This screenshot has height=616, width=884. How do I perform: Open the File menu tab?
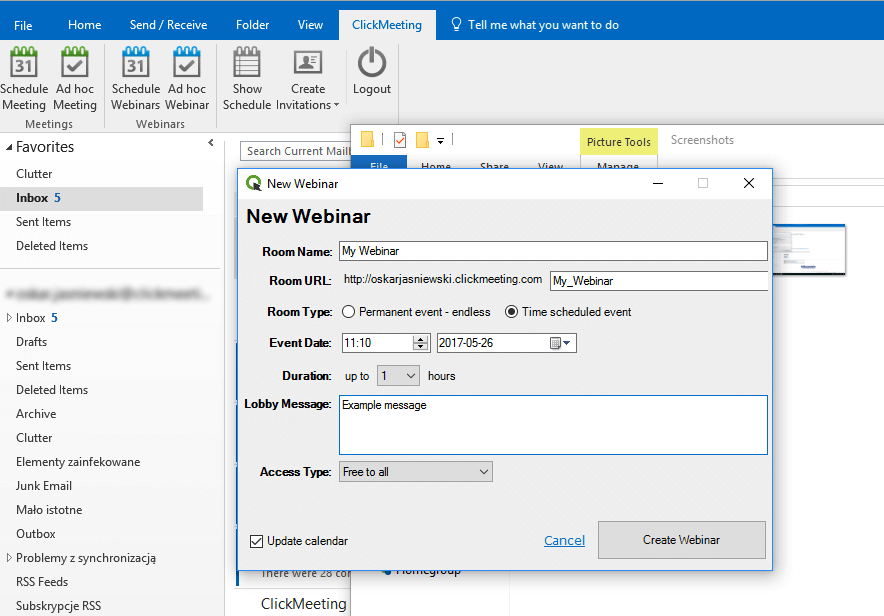point(23,25)
